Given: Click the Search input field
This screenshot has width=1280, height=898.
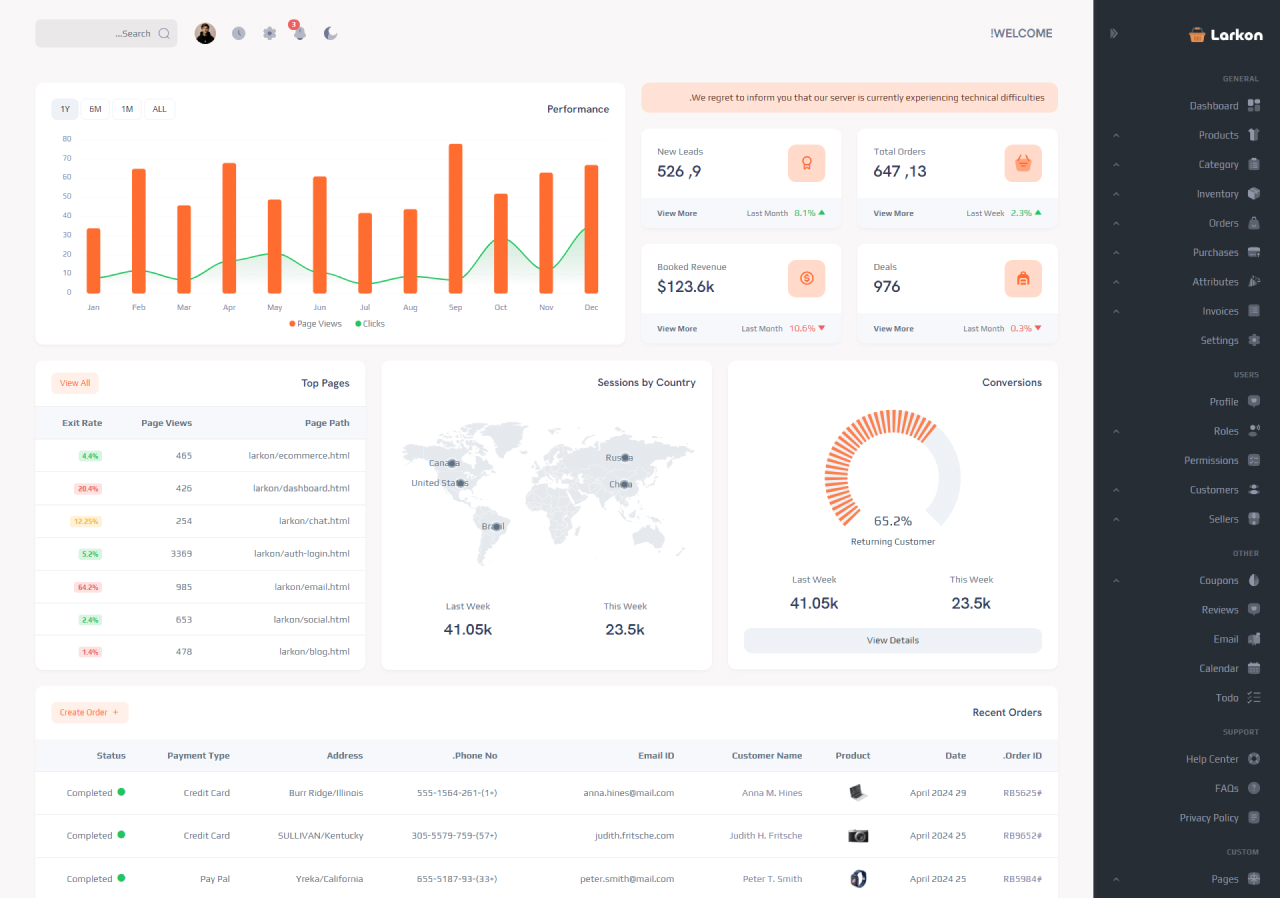Looking at the screenshot, I should tap(106, 33).
